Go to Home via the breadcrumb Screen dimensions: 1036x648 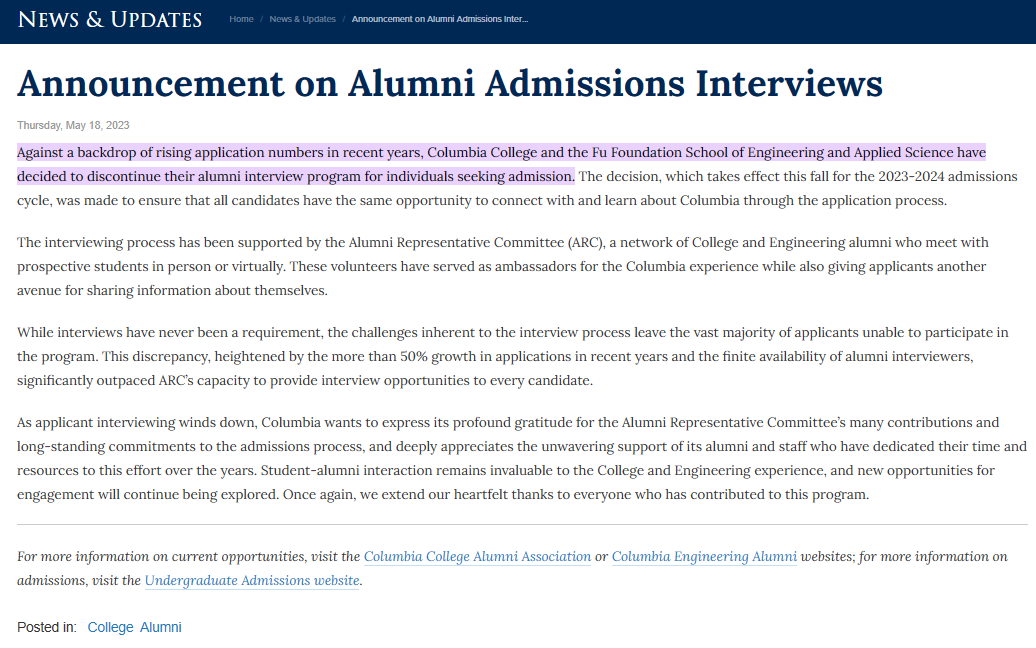[x=241, y=20]
